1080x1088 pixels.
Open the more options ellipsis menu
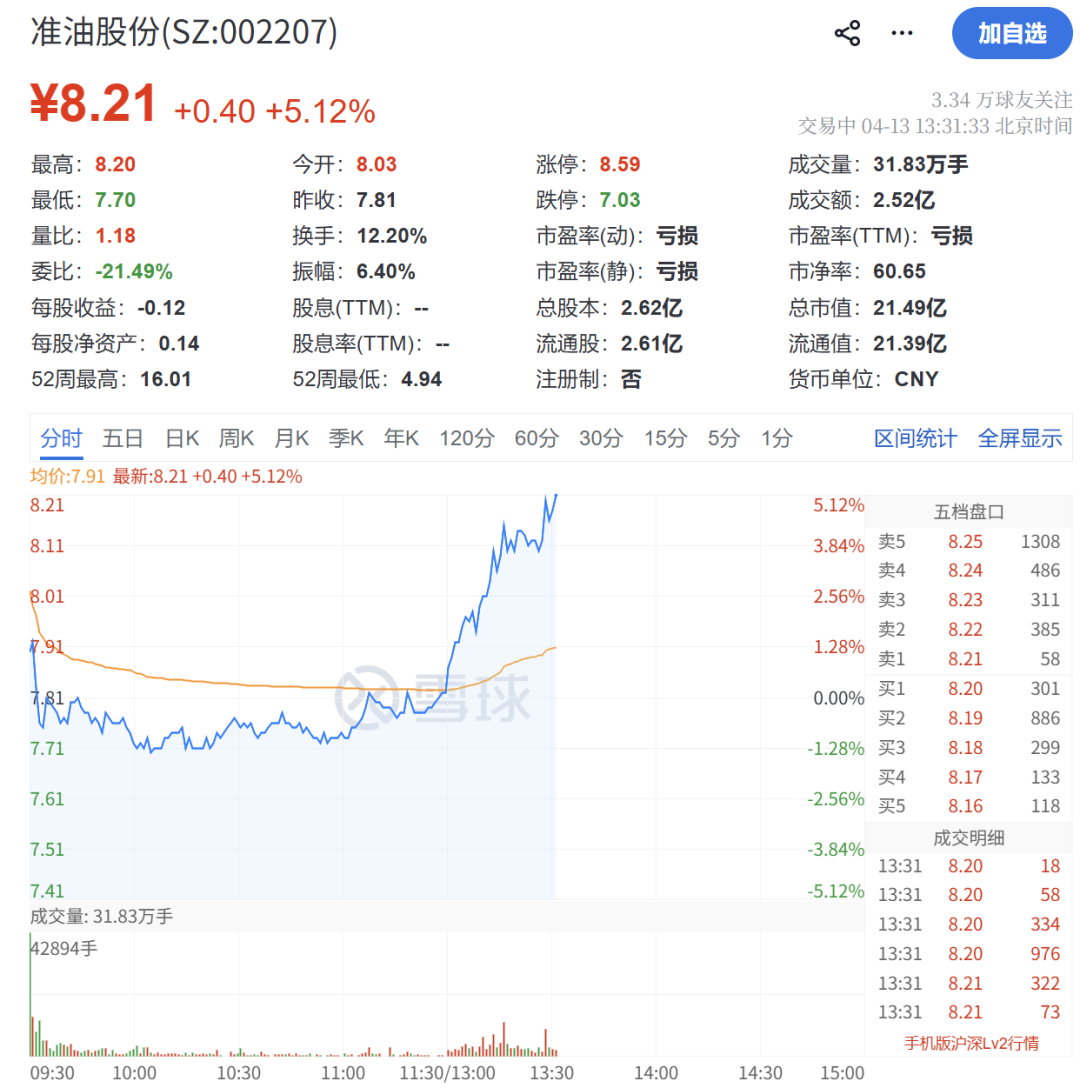tap(901, 32)
